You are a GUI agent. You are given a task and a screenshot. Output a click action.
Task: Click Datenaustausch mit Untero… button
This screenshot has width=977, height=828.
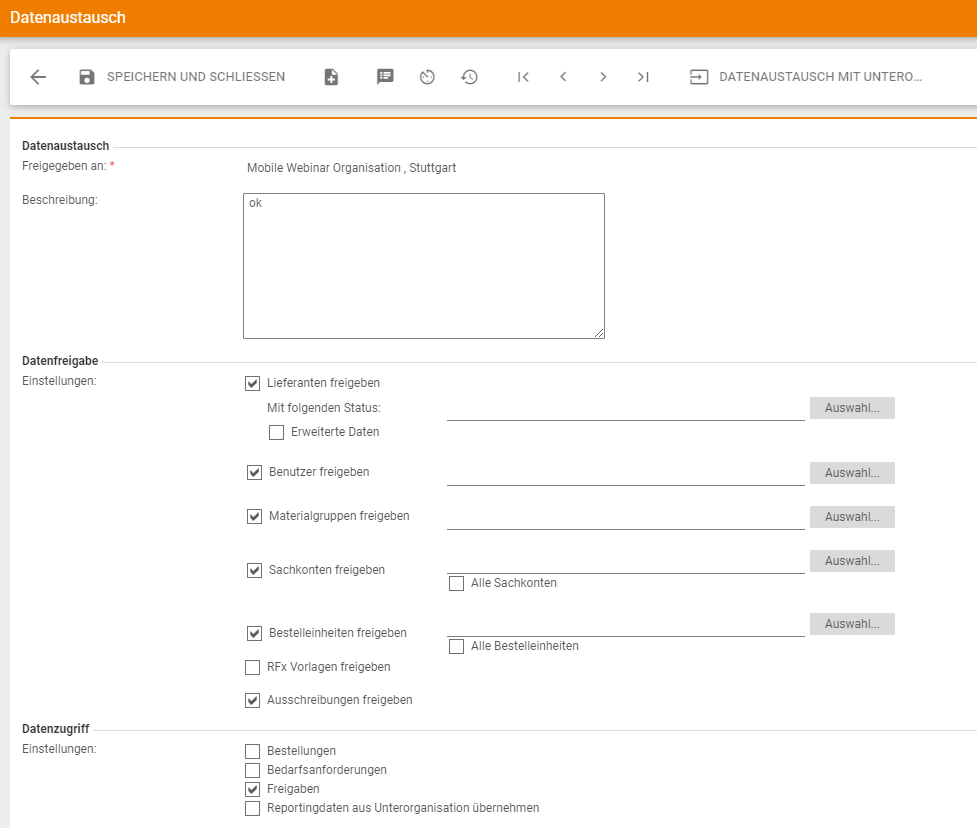(x=806, y=77)
